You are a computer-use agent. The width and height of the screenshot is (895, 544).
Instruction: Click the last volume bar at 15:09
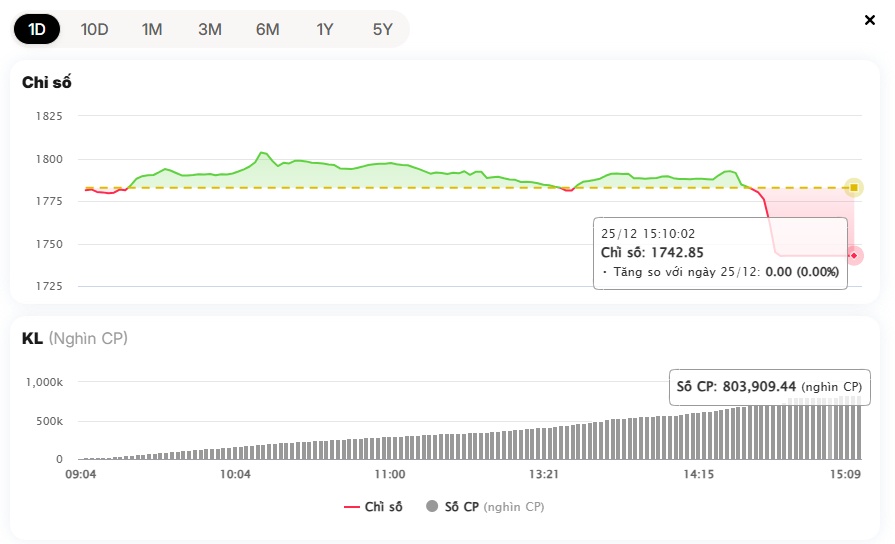[x=857, y=430]
